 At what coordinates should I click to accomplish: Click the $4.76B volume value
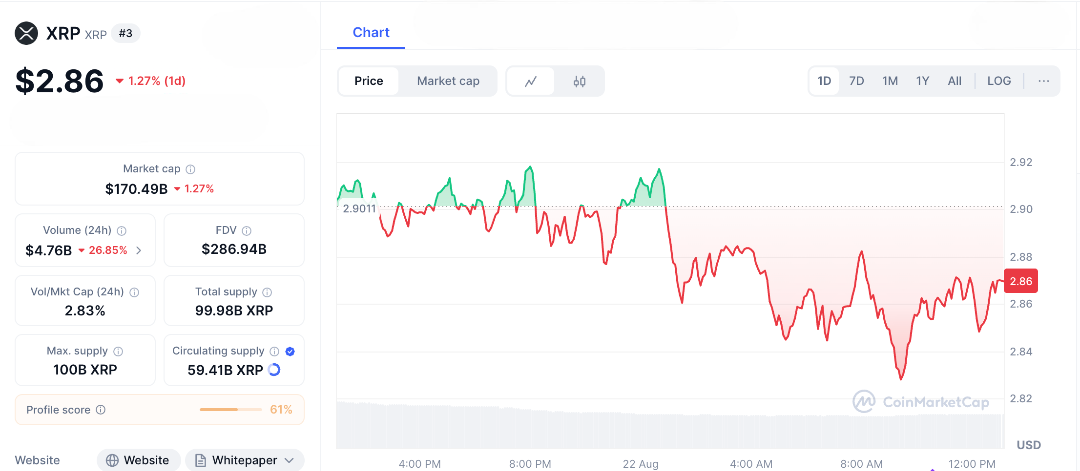point(48,251)
